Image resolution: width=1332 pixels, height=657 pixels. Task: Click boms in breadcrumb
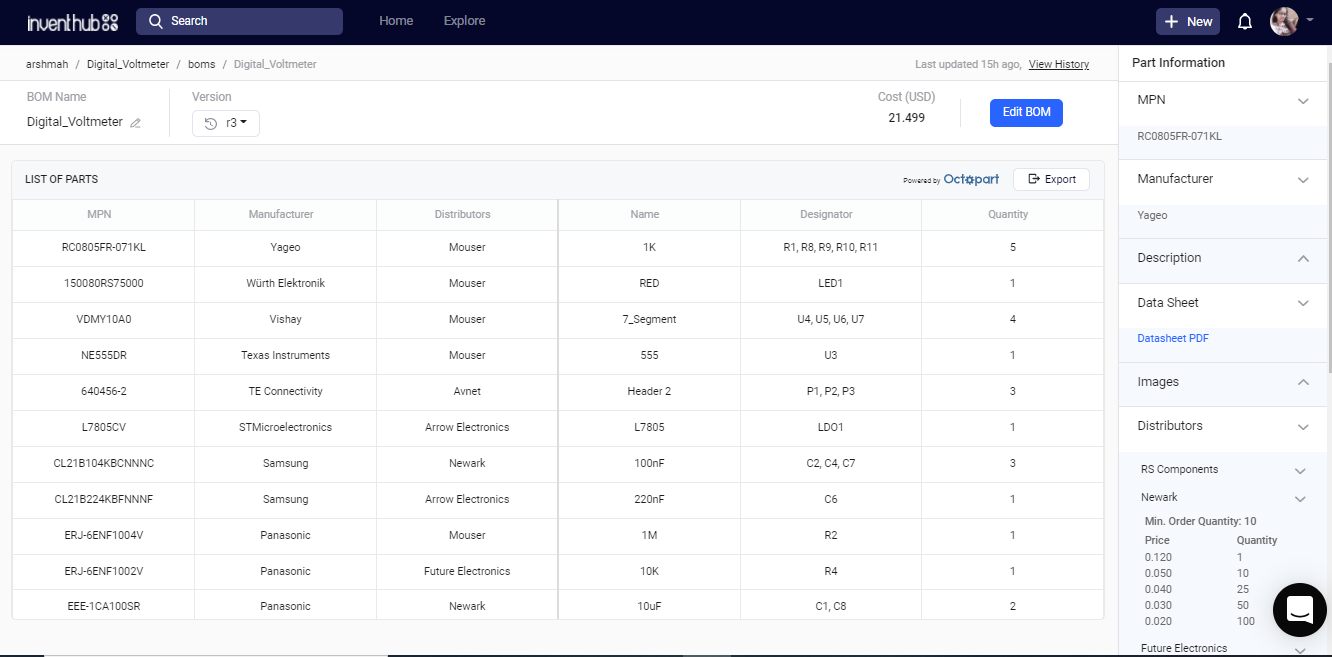(x=201, y=64)
